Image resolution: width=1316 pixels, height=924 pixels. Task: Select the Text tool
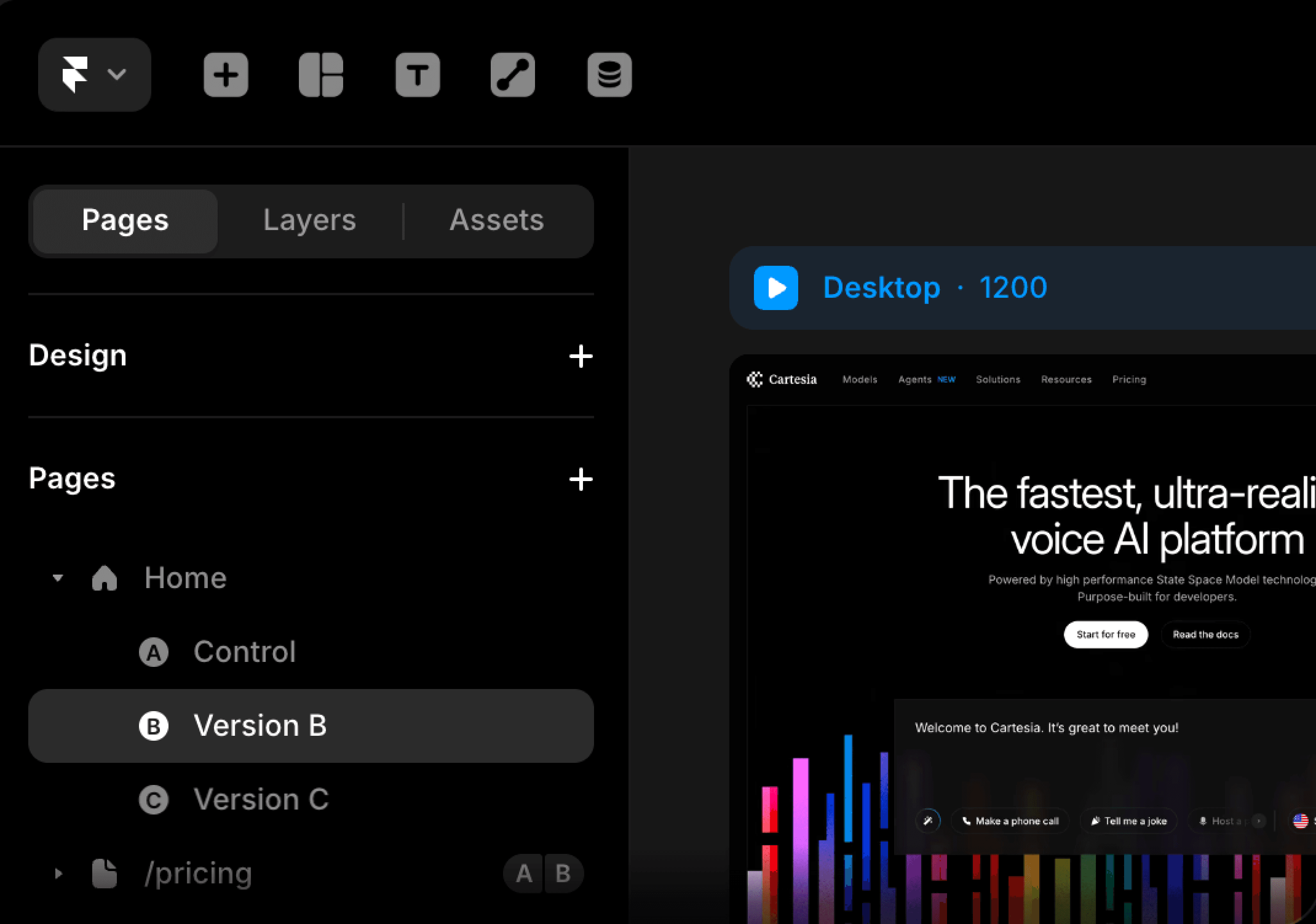click(417, 75)
